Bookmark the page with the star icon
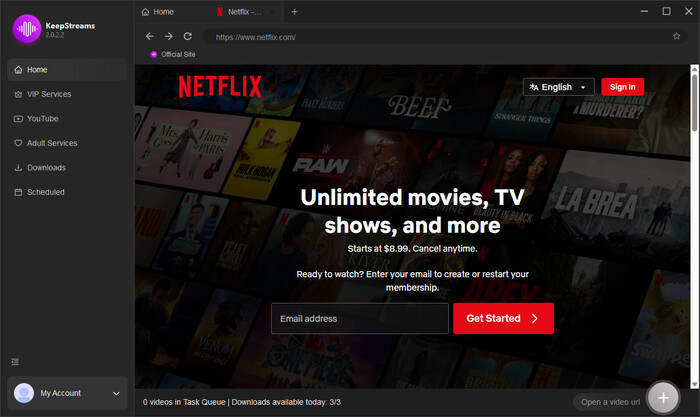 (x=676, y=37)
